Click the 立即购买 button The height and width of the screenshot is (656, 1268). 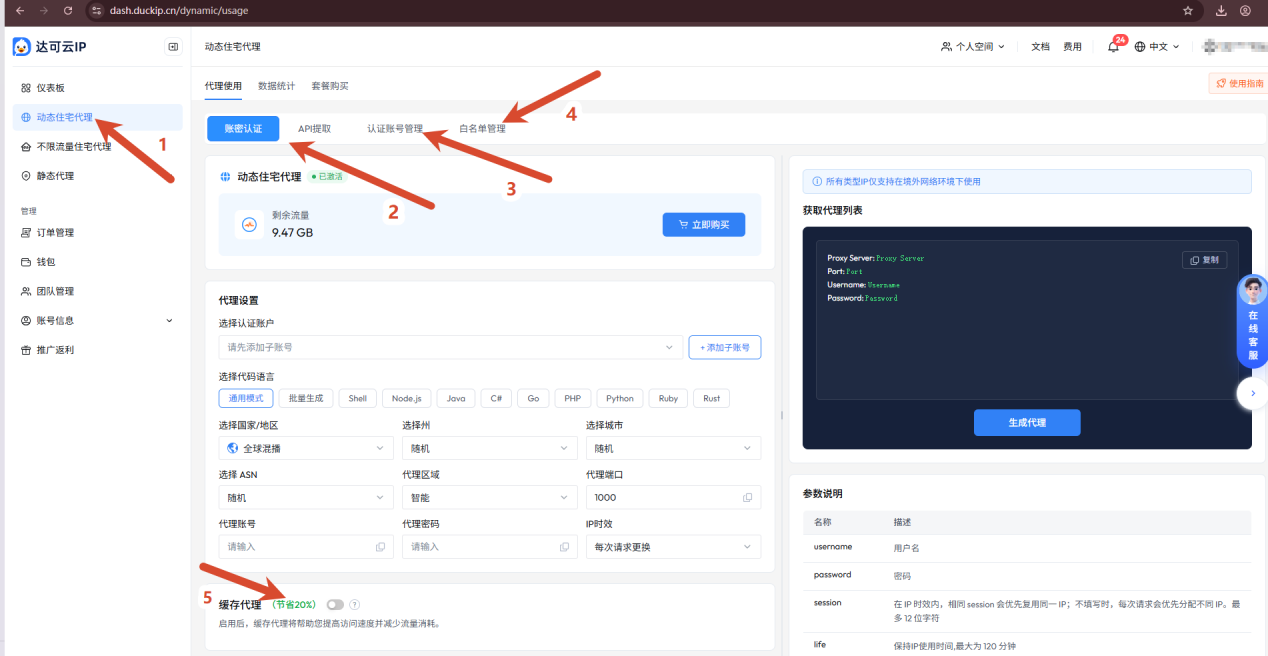point(704,225)
